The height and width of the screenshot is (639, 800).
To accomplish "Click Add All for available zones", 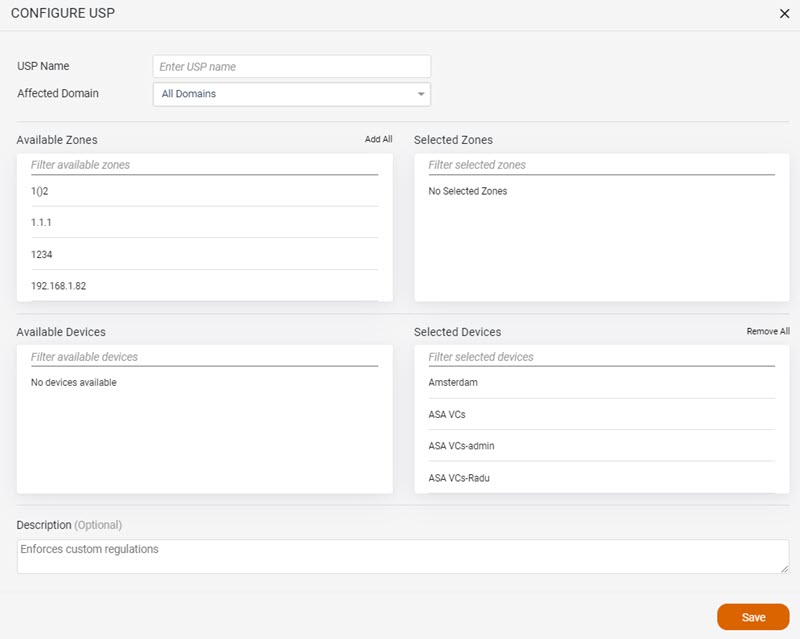I will pos(378,139).
